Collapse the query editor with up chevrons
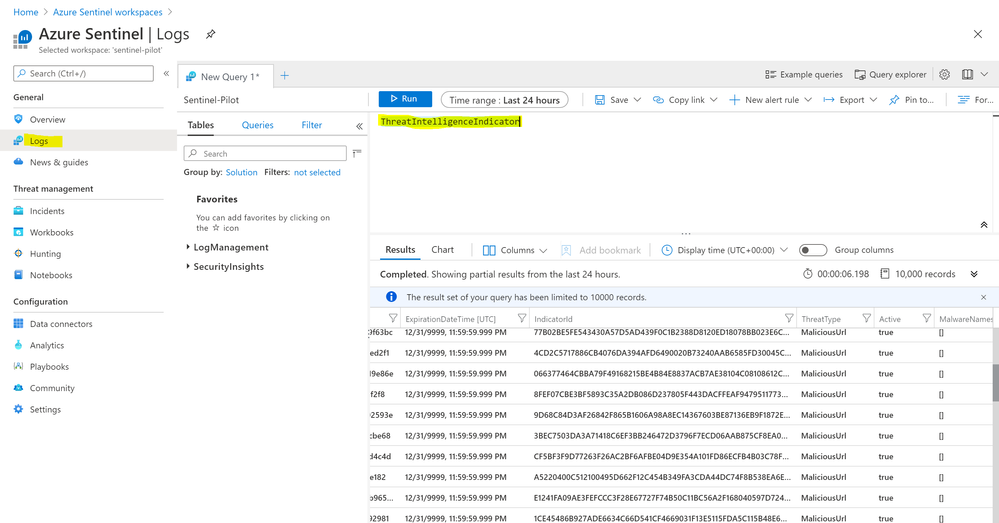Screen dimensions: 999x523 point(984,224)
